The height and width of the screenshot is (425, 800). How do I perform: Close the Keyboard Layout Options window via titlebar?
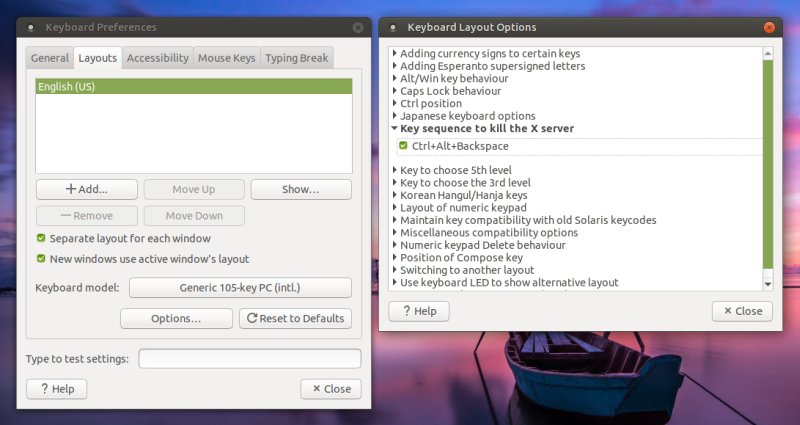click(769, 27)
